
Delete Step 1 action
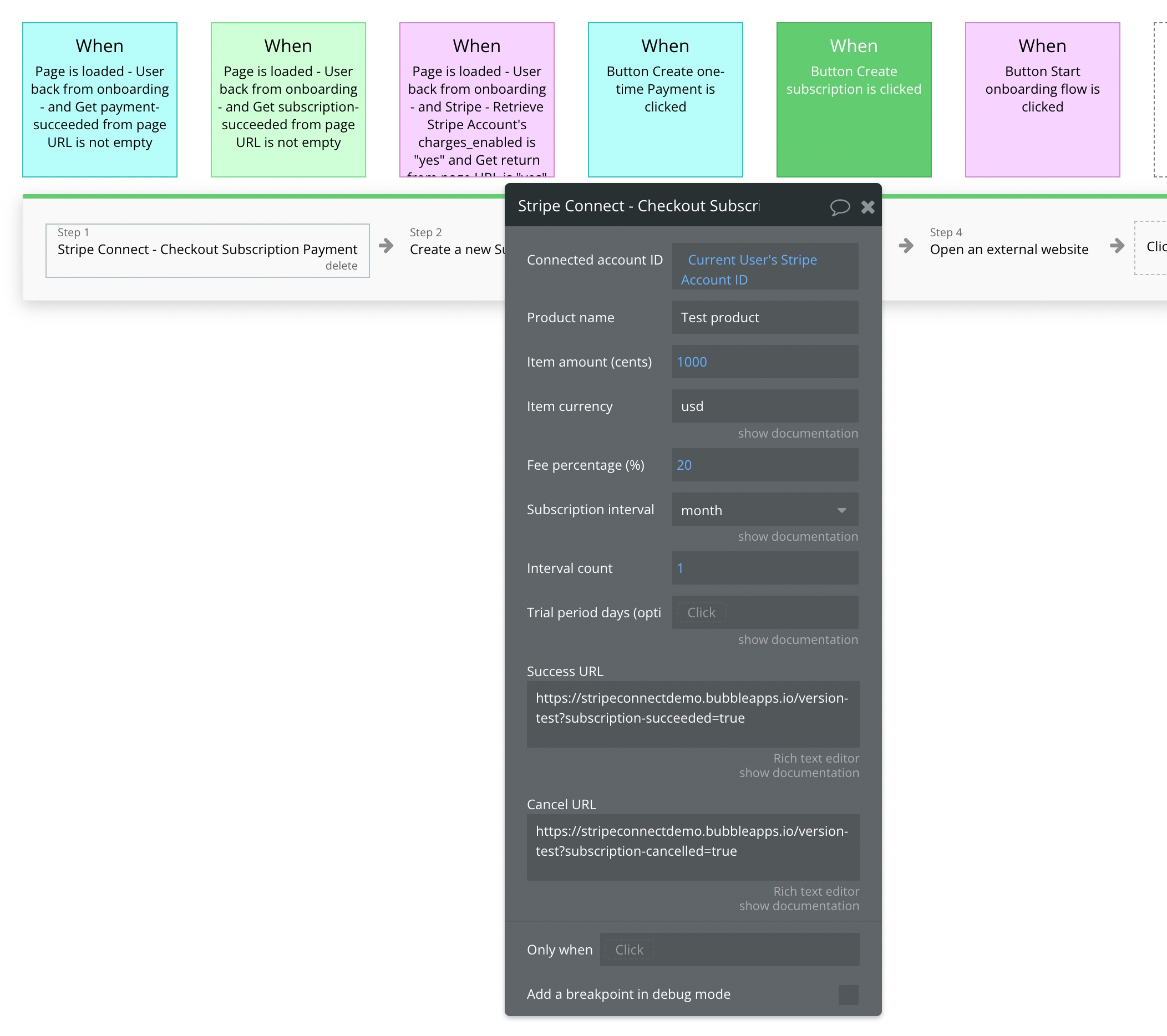[341, 266]
